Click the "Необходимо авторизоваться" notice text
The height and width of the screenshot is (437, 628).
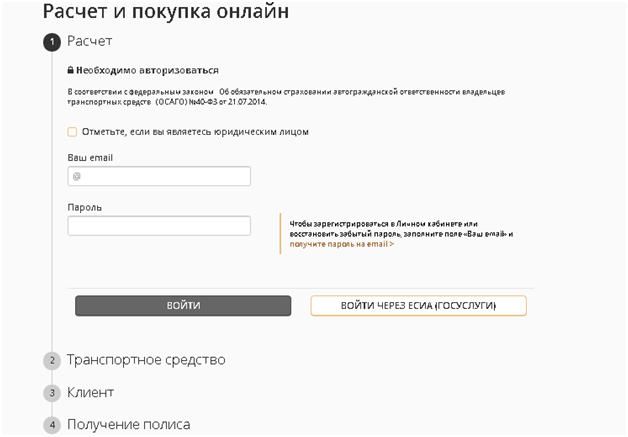pos(147,71)
